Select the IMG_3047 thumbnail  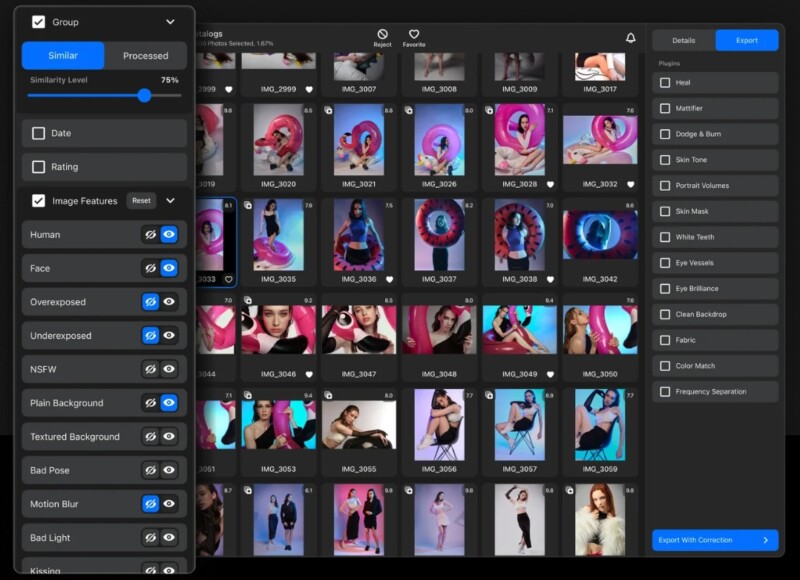coord(359,330)
